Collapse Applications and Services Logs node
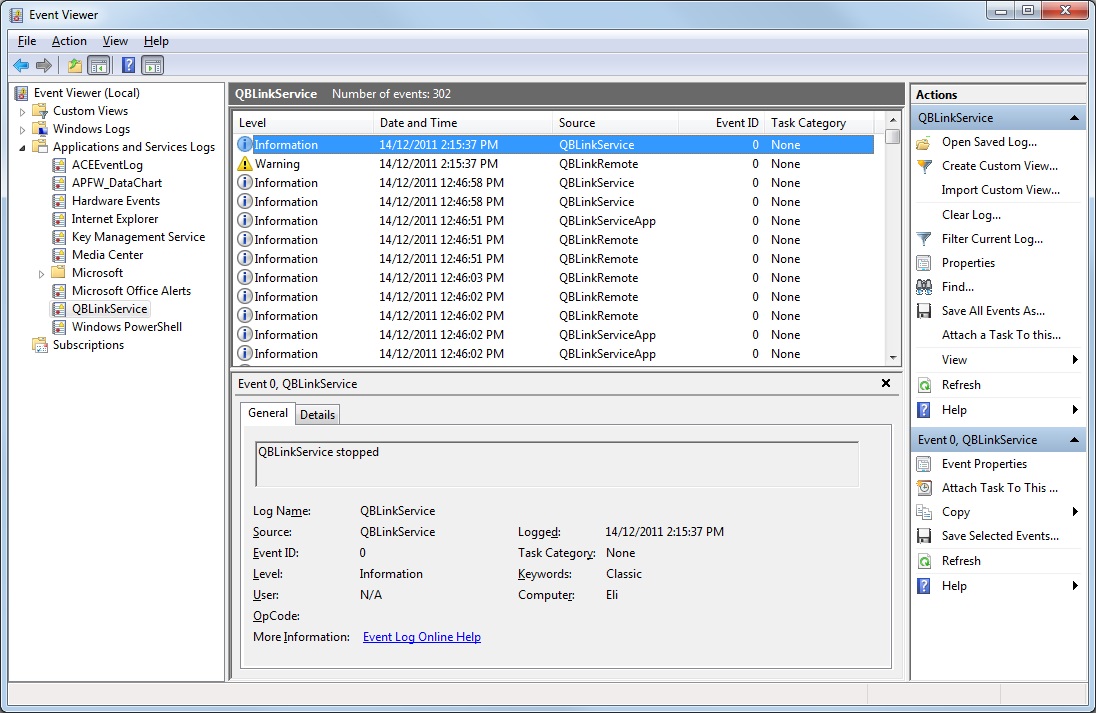Viewport: 1096px width, 713px height. click(22, 147)
